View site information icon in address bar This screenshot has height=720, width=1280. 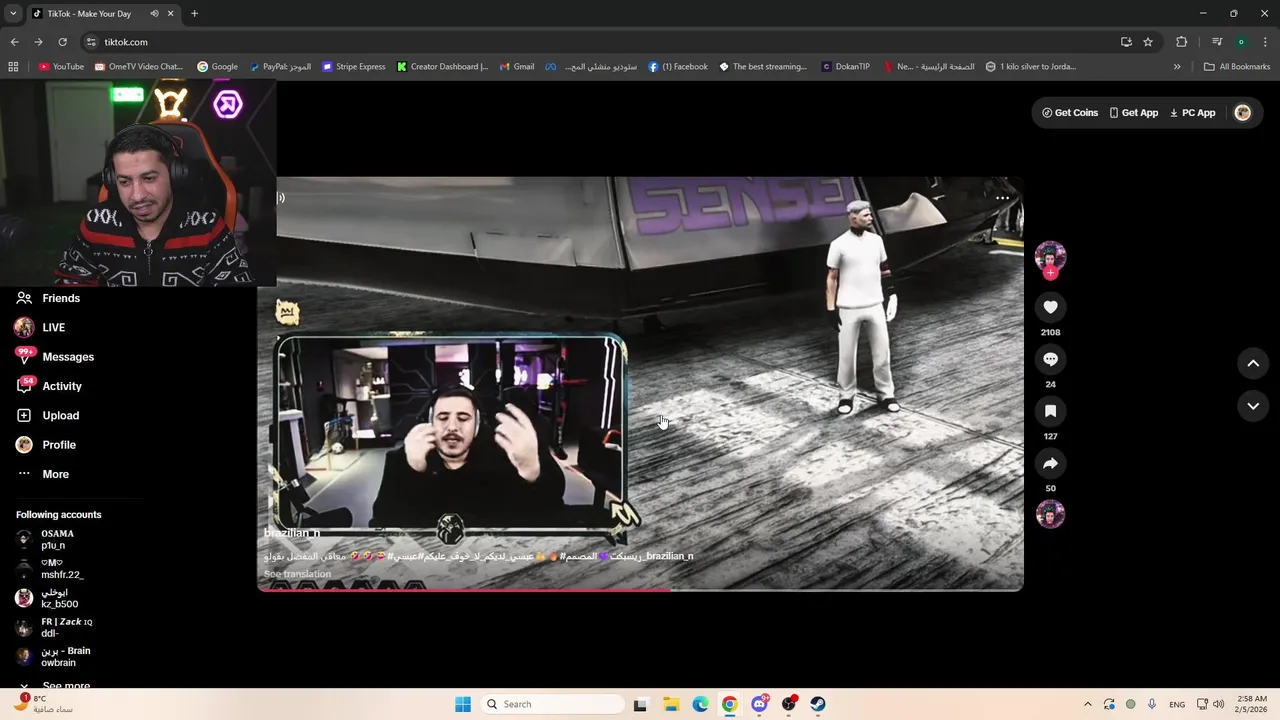pyautogui.click(x=91, y=42)
